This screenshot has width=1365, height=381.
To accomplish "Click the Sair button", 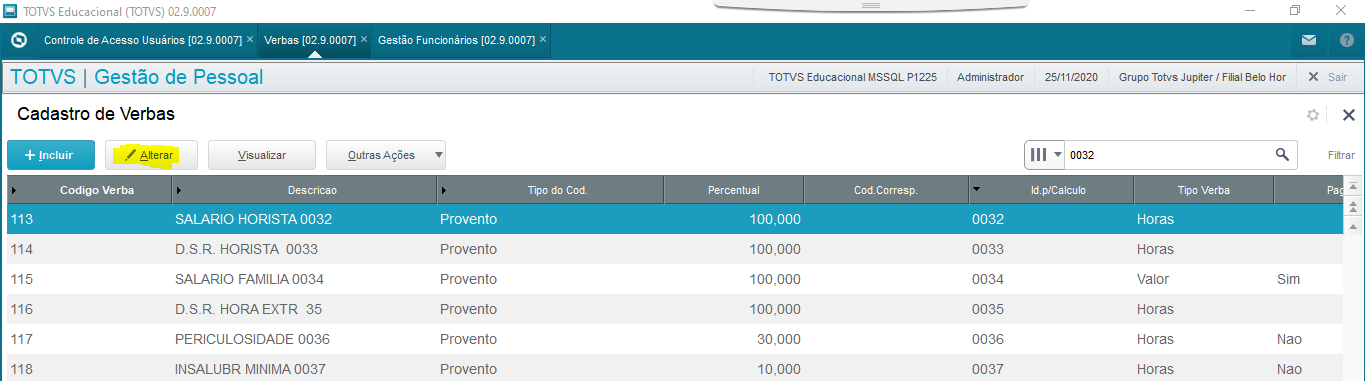I will 1328,77.
